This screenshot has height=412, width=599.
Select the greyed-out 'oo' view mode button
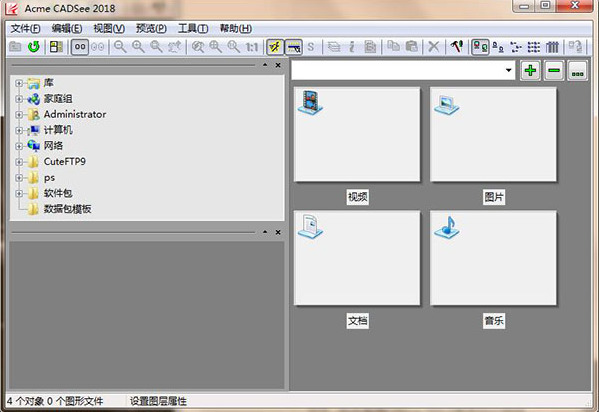98,47
